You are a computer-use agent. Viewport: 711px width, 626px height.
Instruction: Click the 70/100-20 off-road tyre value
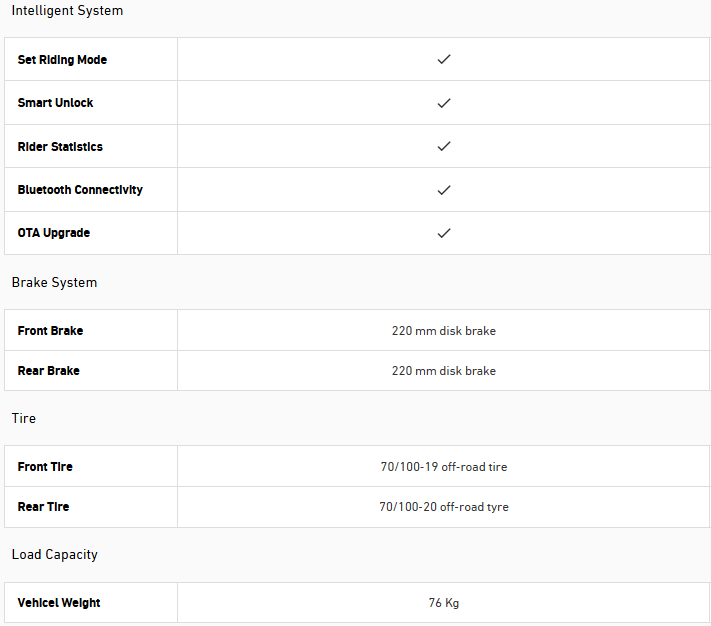click(444, 507)
